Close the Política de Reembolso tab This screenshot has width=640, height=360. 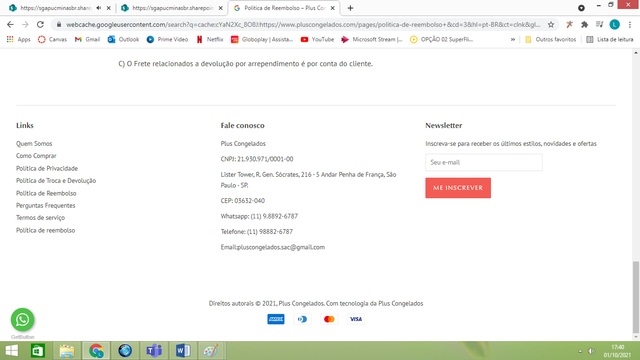pos(333,8)
